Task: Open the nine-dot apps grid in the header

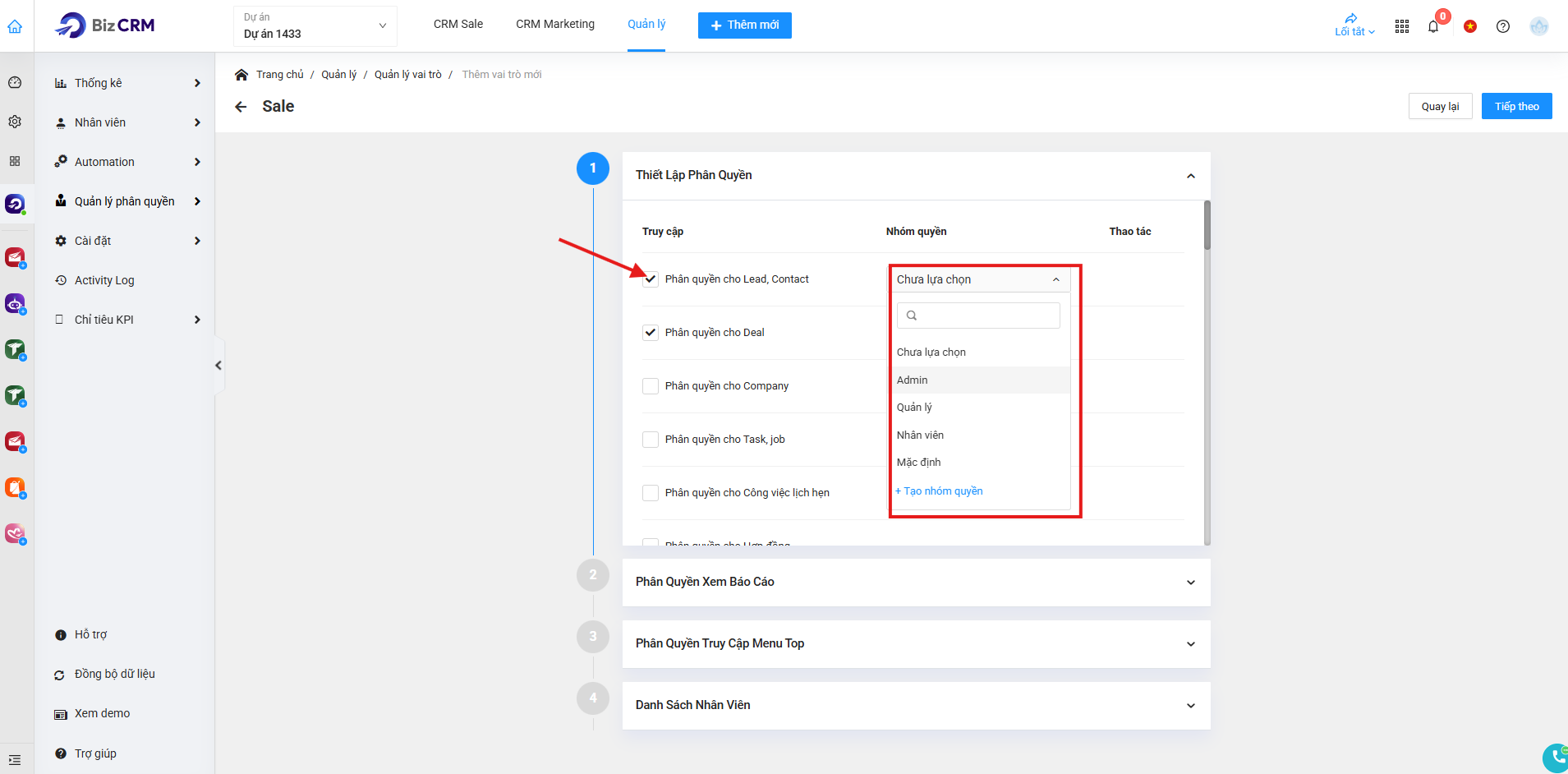Action: (x=1402, y=26)
